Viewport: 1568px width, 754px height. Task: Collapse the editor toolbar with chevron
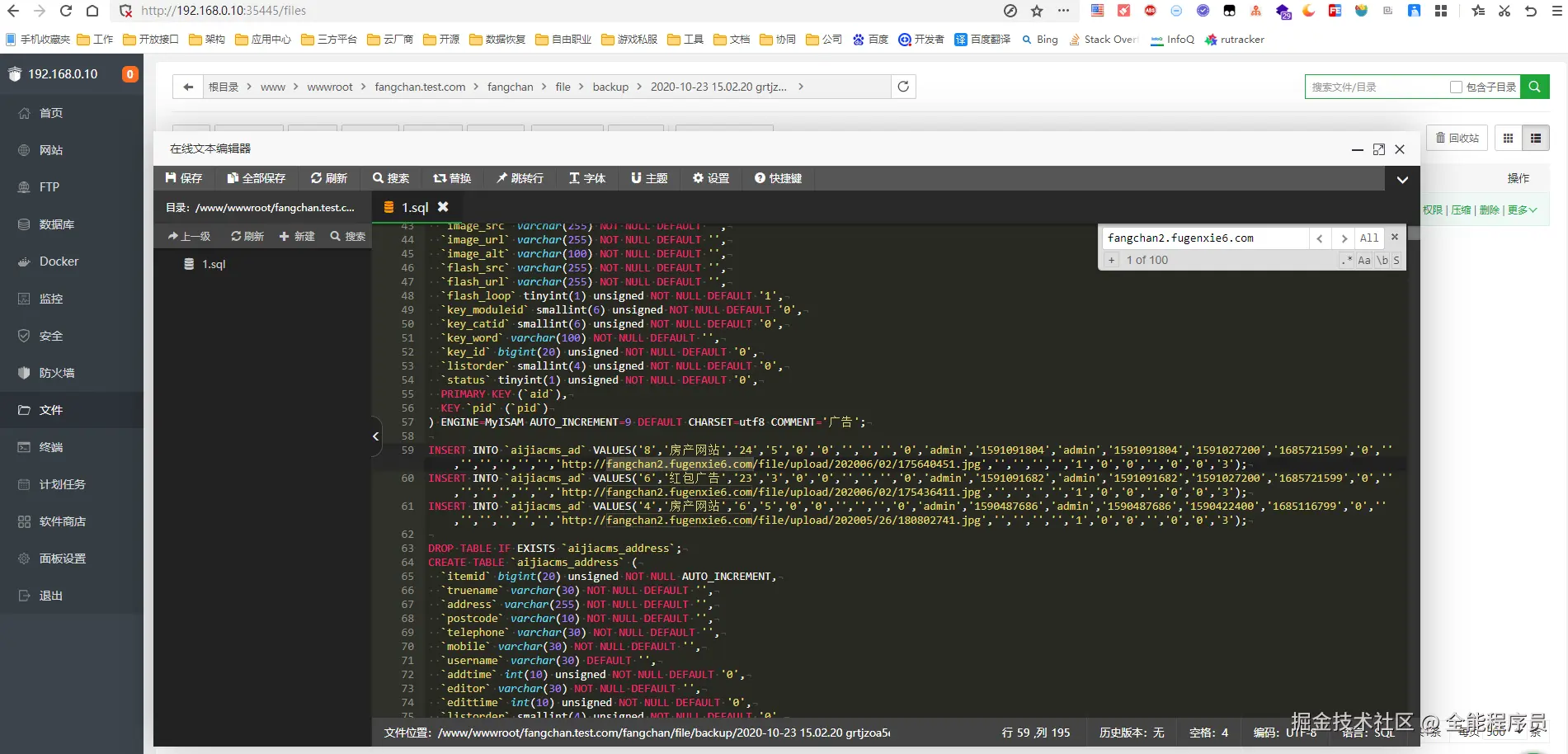pyautogui.click(x=1402, y=179)
